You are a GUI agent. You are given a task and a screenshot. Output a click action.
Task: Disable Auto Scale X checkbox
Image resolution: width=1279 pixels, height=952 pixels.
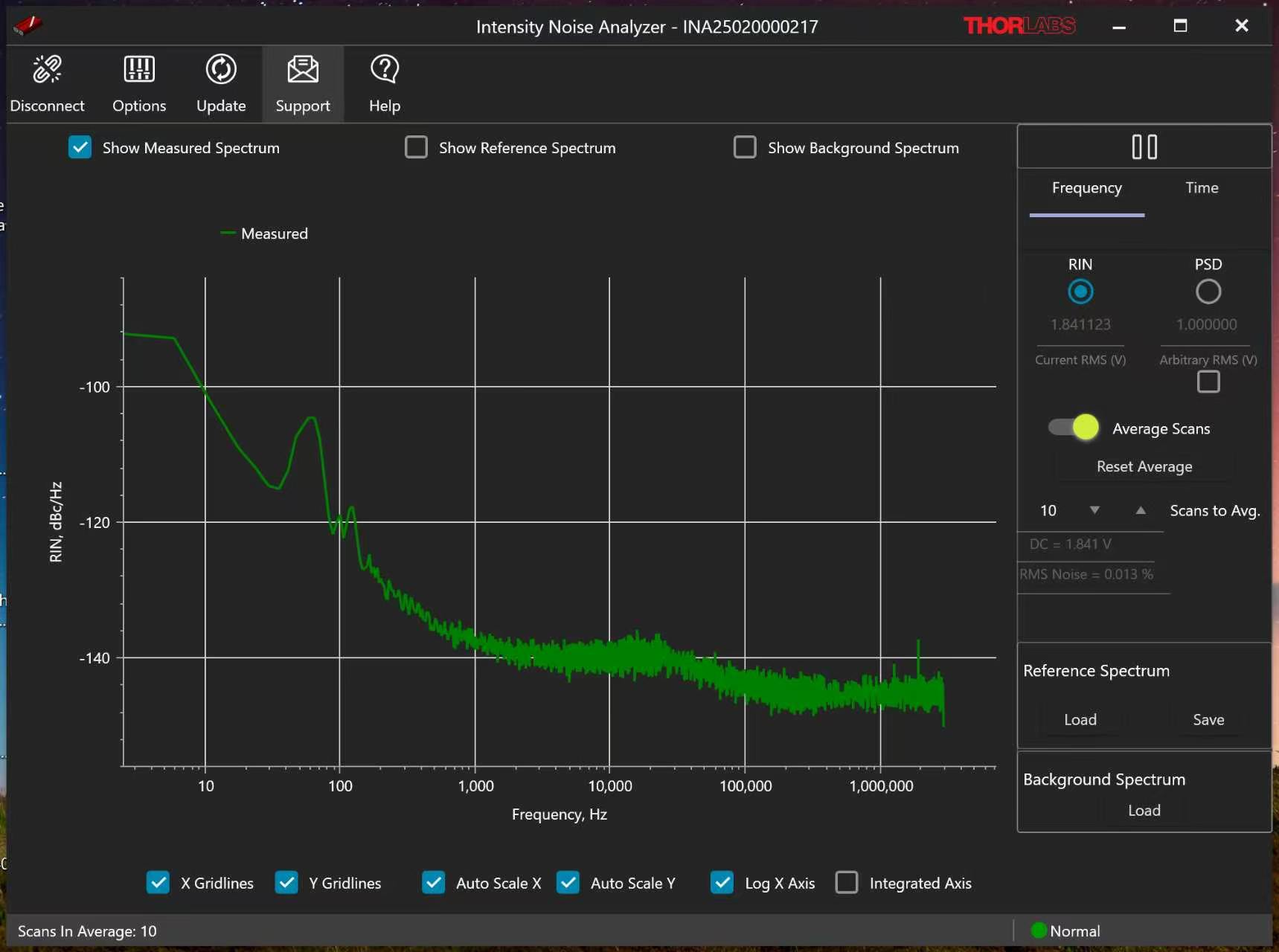[434, 883]
